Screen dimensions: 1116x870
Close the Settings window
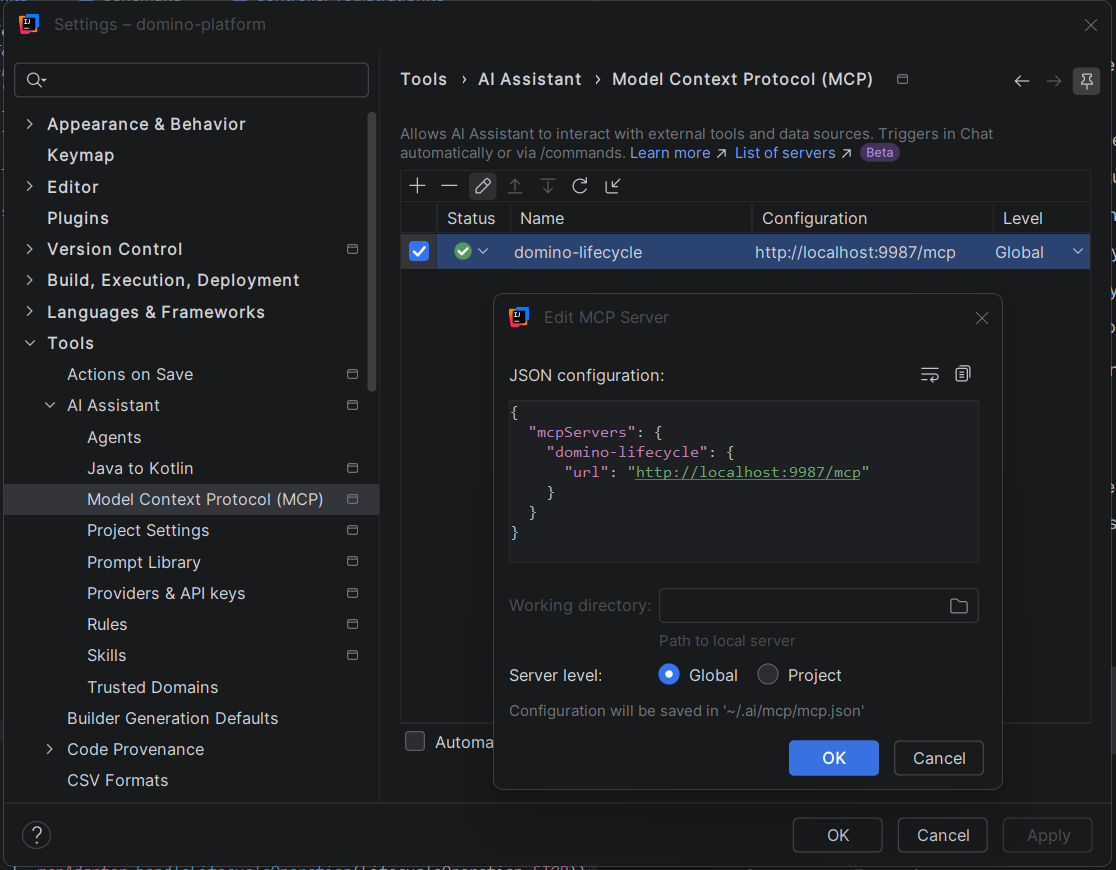click(1090, 25)
